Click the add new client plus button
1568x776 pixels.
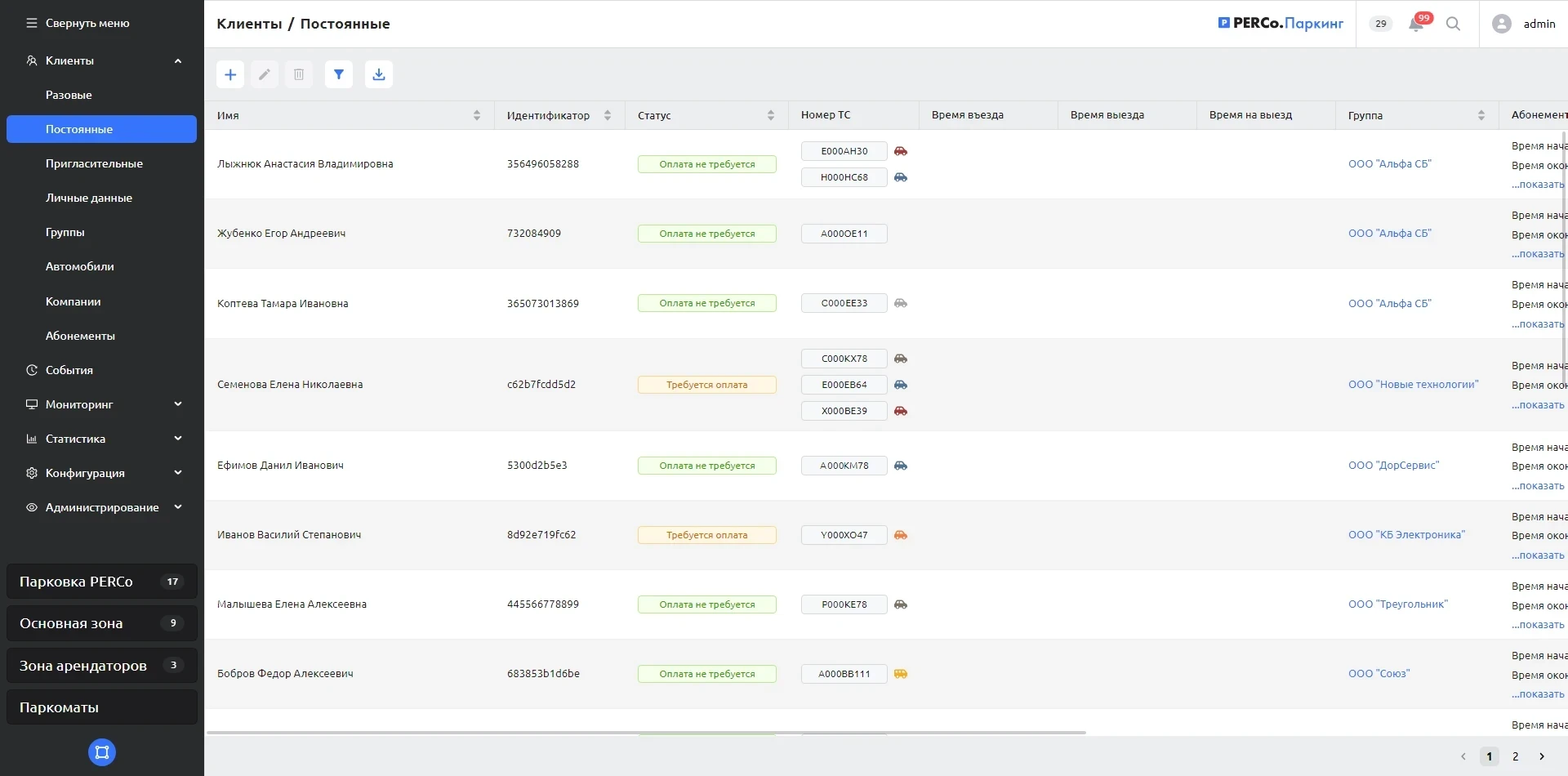coord(230,74)
